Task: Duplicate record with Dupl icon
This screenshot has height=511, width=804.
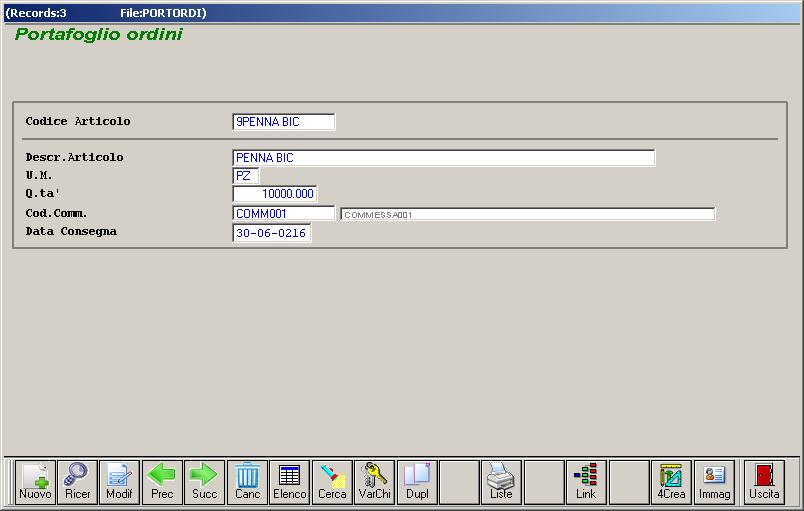Action: click(x=417, y=482)
